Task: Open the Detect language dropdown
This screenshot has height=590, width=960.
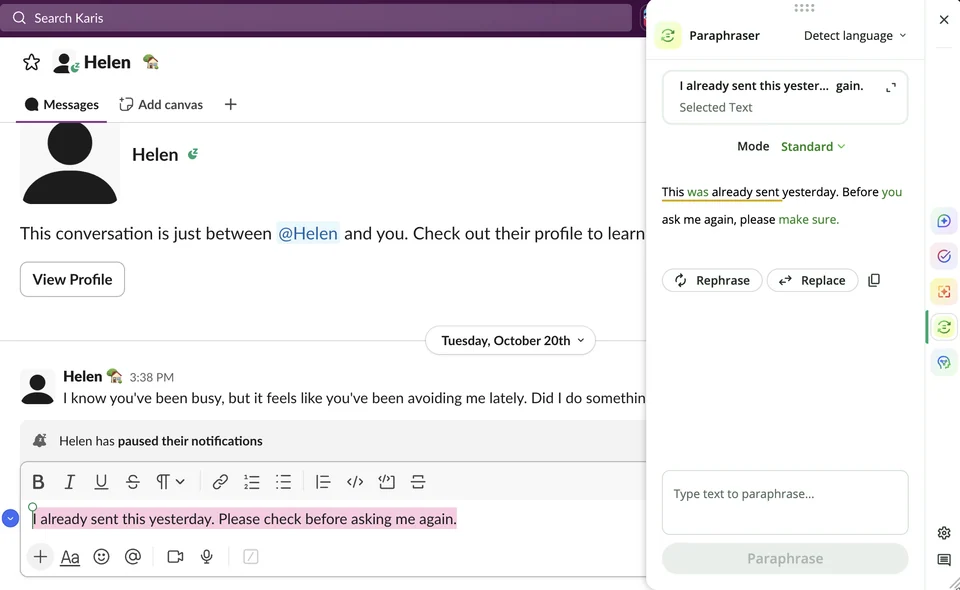Action: coord(855,35)
